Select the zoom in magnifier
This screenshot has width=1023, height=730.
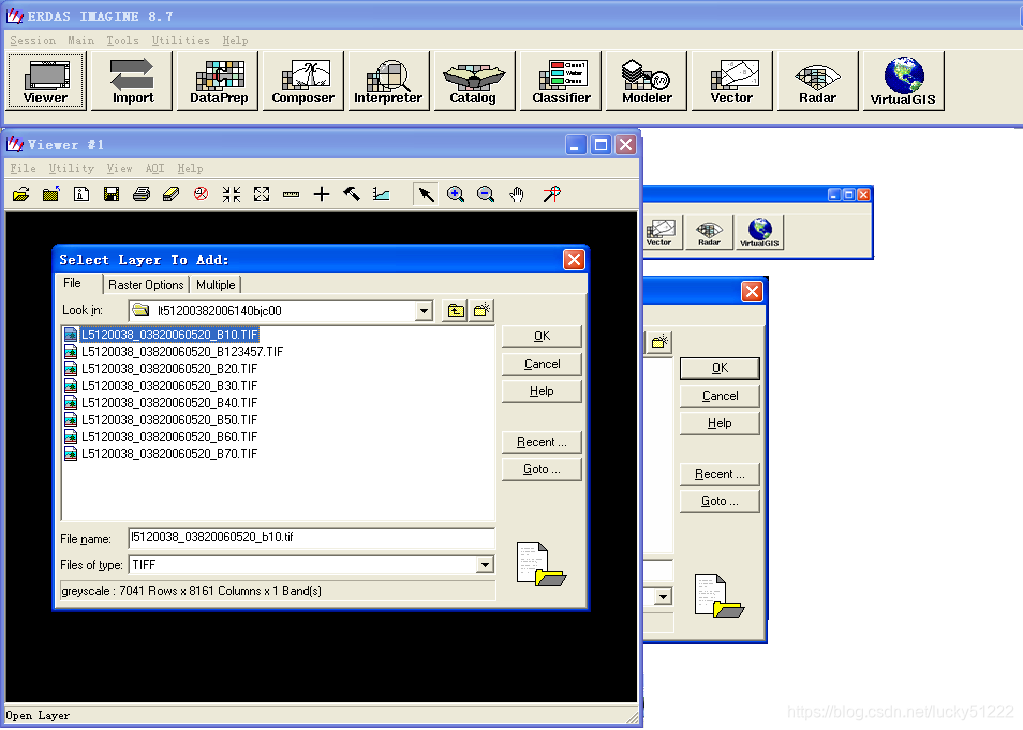[x=455, y=194]
